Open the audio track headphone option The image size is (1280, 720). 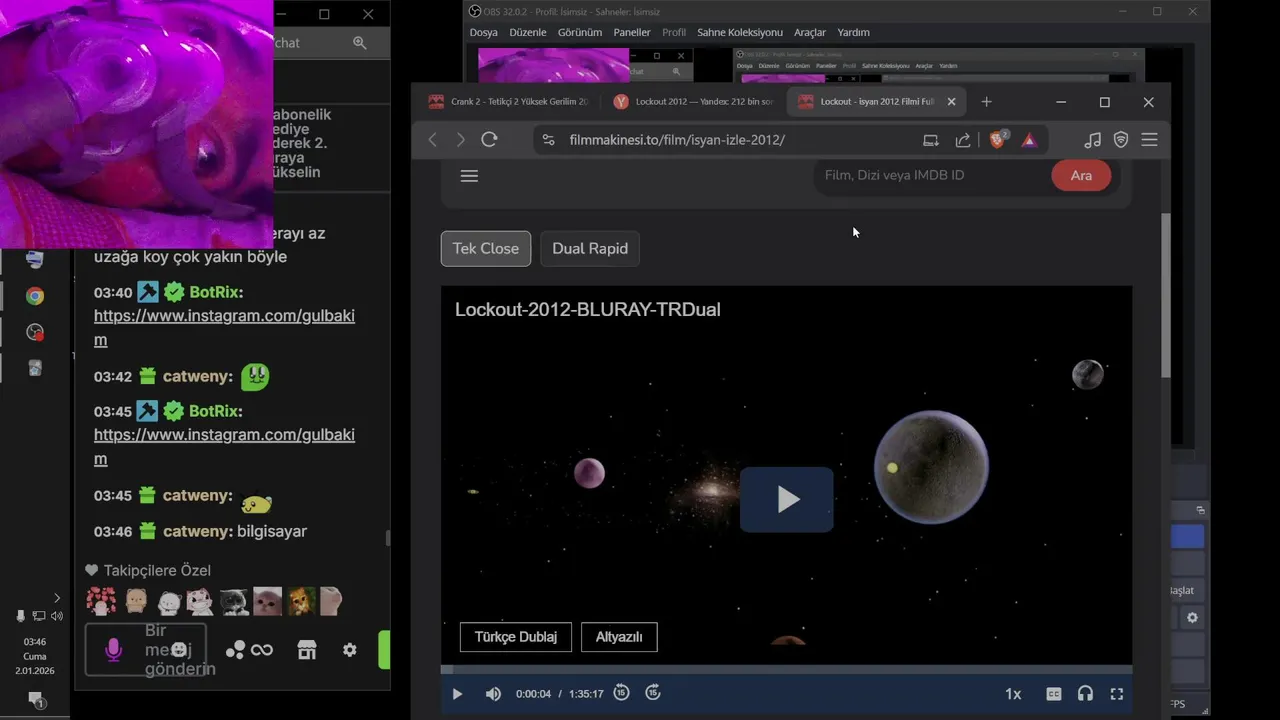coord(1085,694)
